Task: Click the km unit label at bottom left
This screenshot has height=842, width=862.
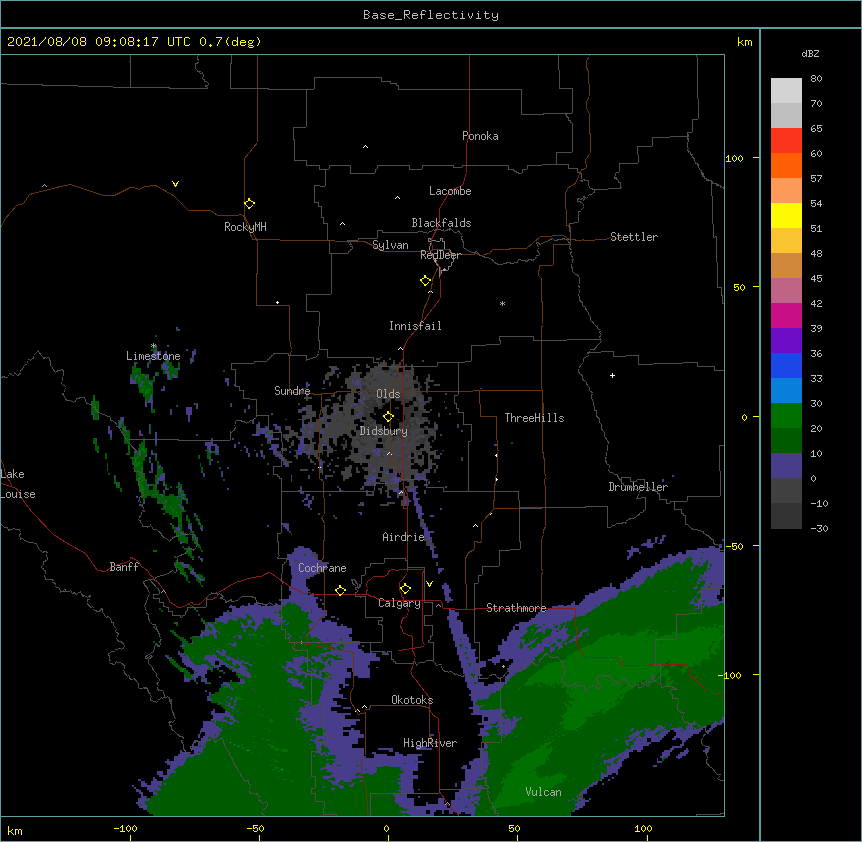Action: pos(15,830)
